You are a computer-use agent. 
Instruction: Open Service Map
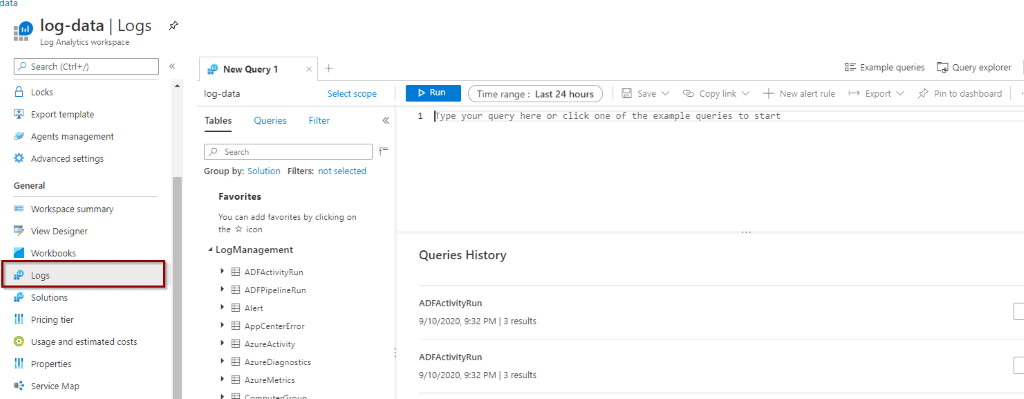coord(55,386)
